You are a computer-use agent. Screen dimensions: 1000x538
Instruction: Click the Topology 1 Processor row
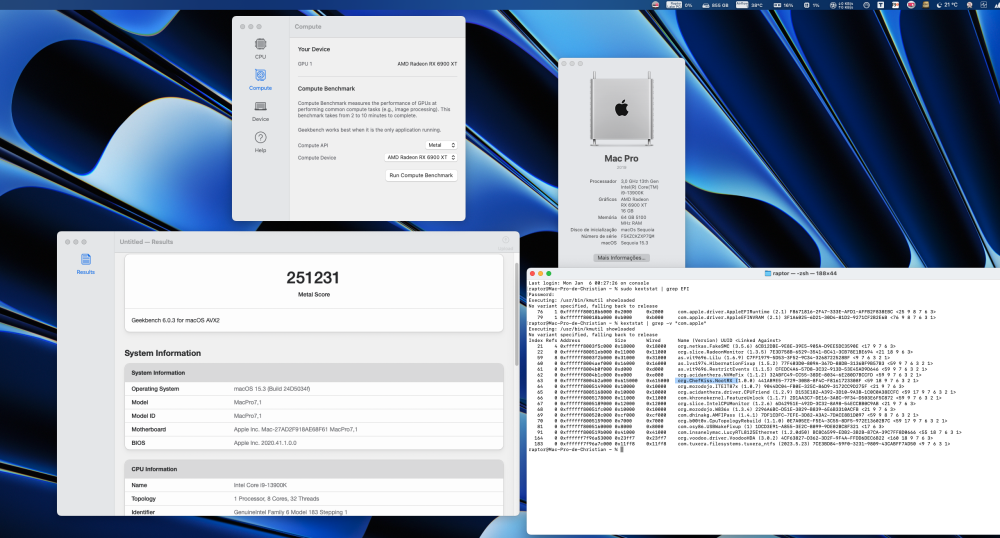(314, 498)
